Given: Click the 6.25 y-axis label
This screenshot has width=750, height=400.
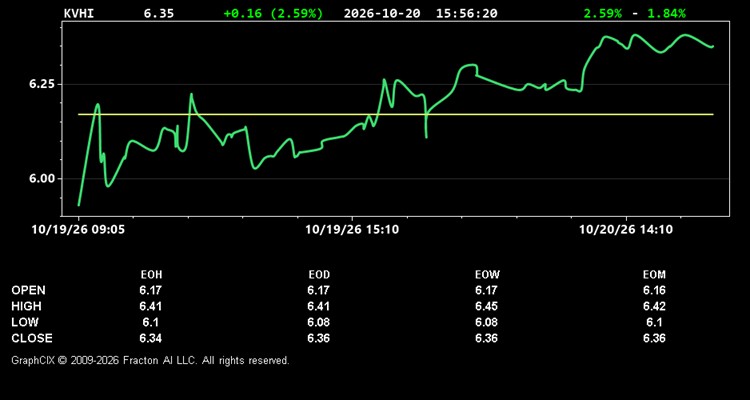Looking at the screenshot, I should [42, 84].
